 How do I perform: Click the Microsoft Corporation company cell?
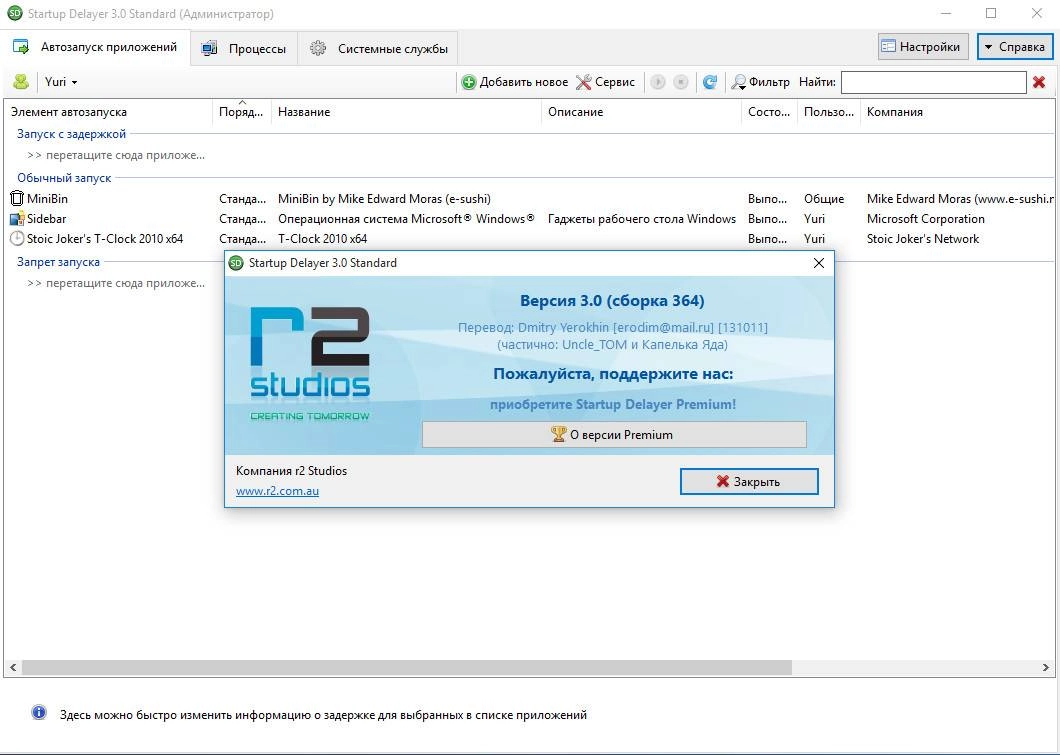pyautogui.click(x=925, y=218)
